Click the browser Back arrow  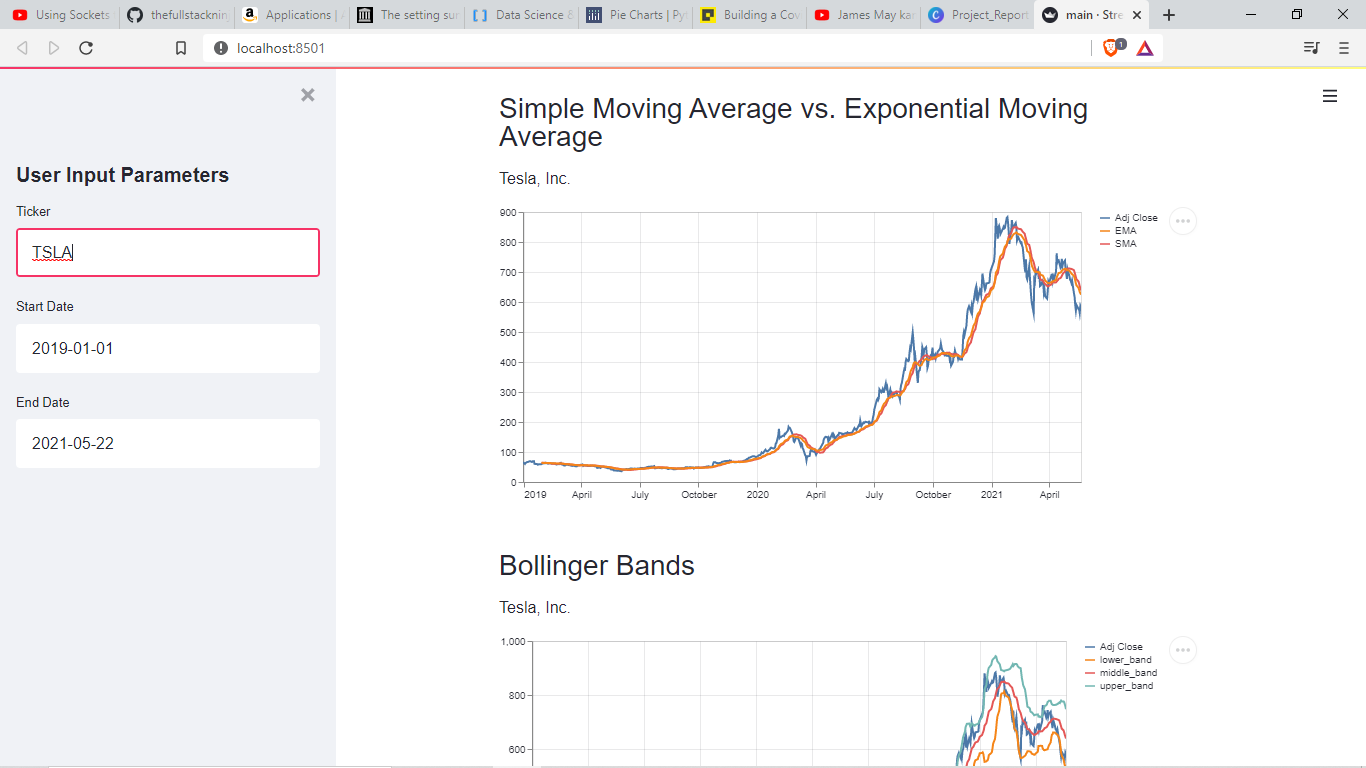23,48
